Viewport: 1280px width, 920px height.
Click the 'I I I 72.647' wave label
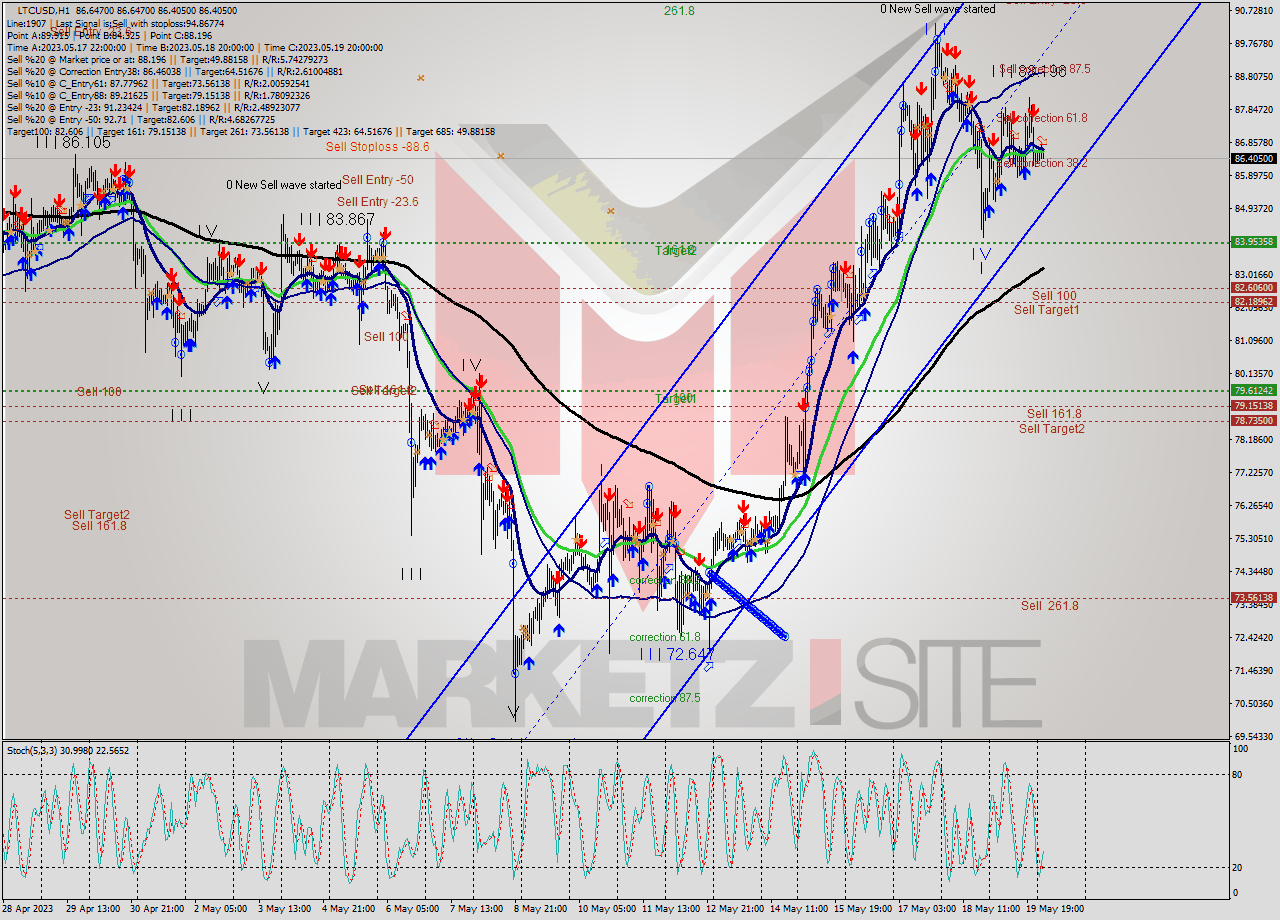677,653
